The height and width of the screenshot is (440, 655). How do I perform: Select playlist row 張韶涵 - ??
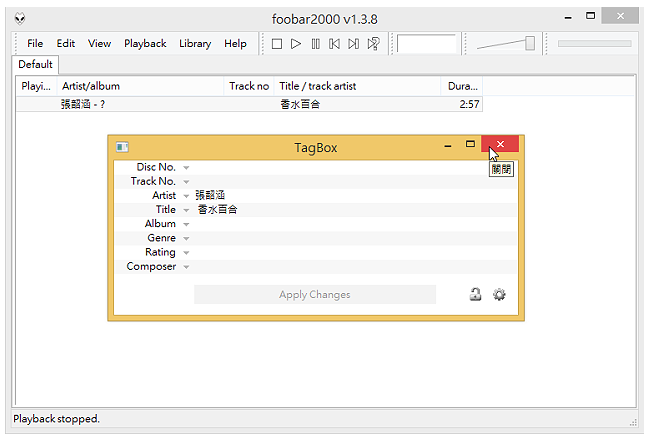click(249, 104)
